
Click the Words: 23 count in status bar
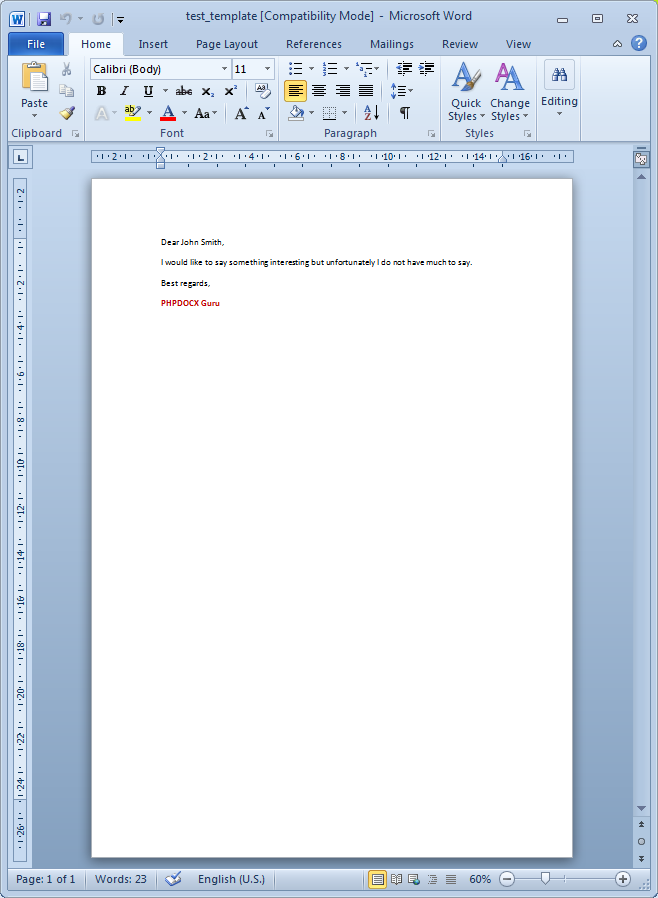tap(121, 879)
